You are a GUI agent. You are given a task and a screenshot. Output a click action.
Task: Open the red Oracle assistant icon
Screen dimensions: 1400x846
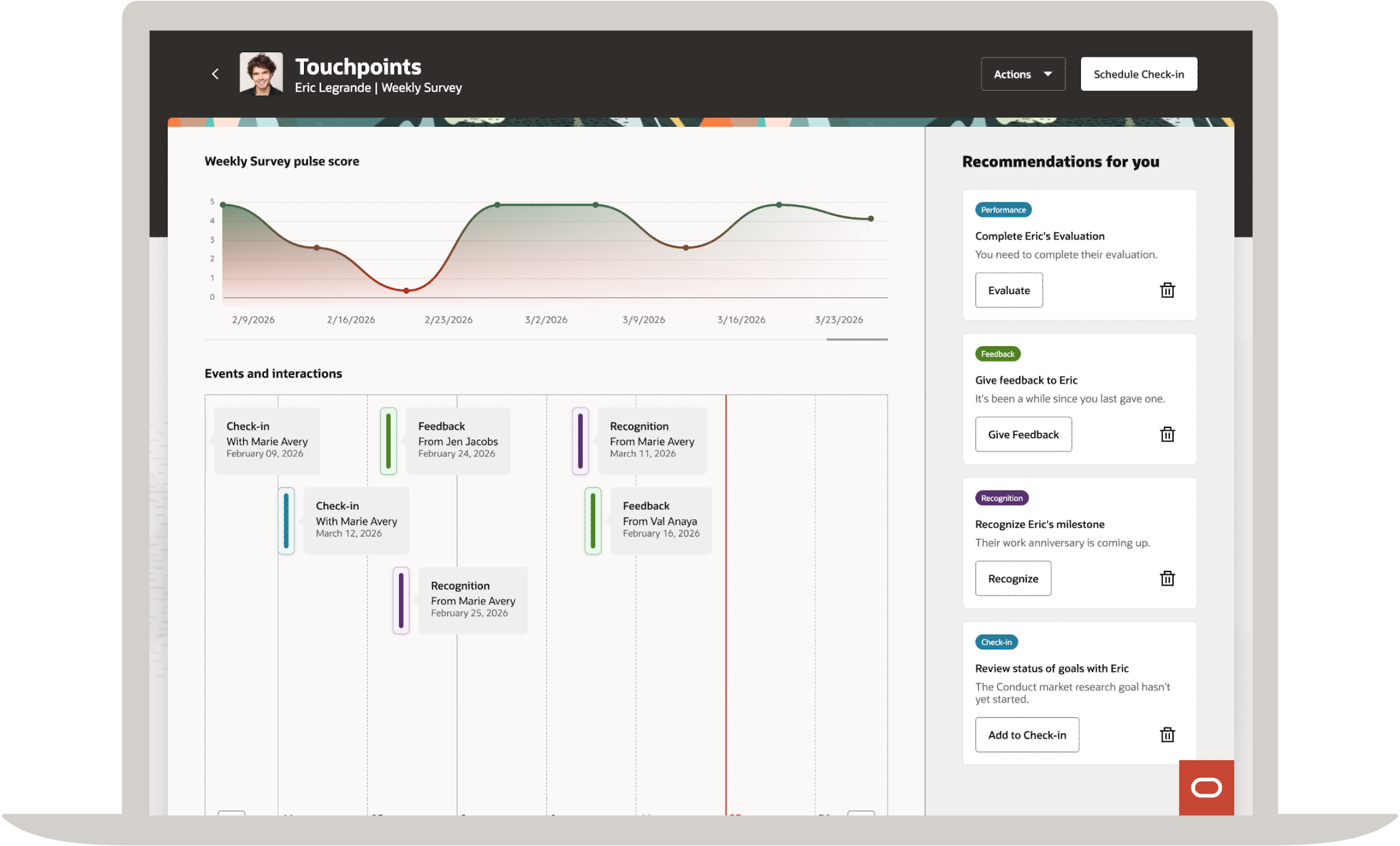[x=1206, y=787]
